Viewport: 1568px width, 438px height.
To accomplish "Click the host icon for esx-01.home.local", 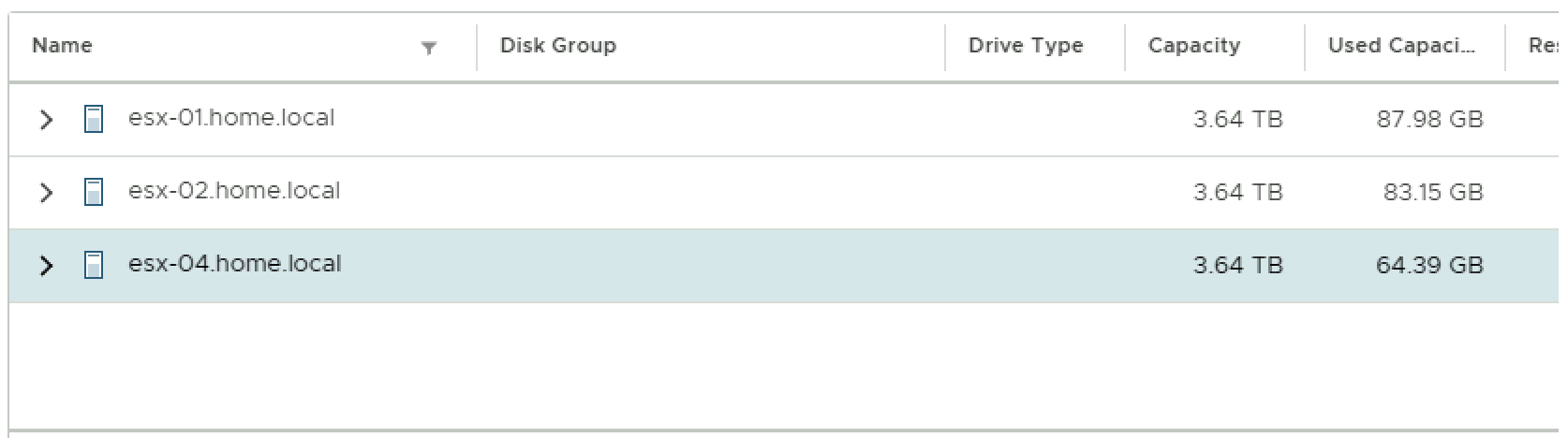I will pos(94,119).
